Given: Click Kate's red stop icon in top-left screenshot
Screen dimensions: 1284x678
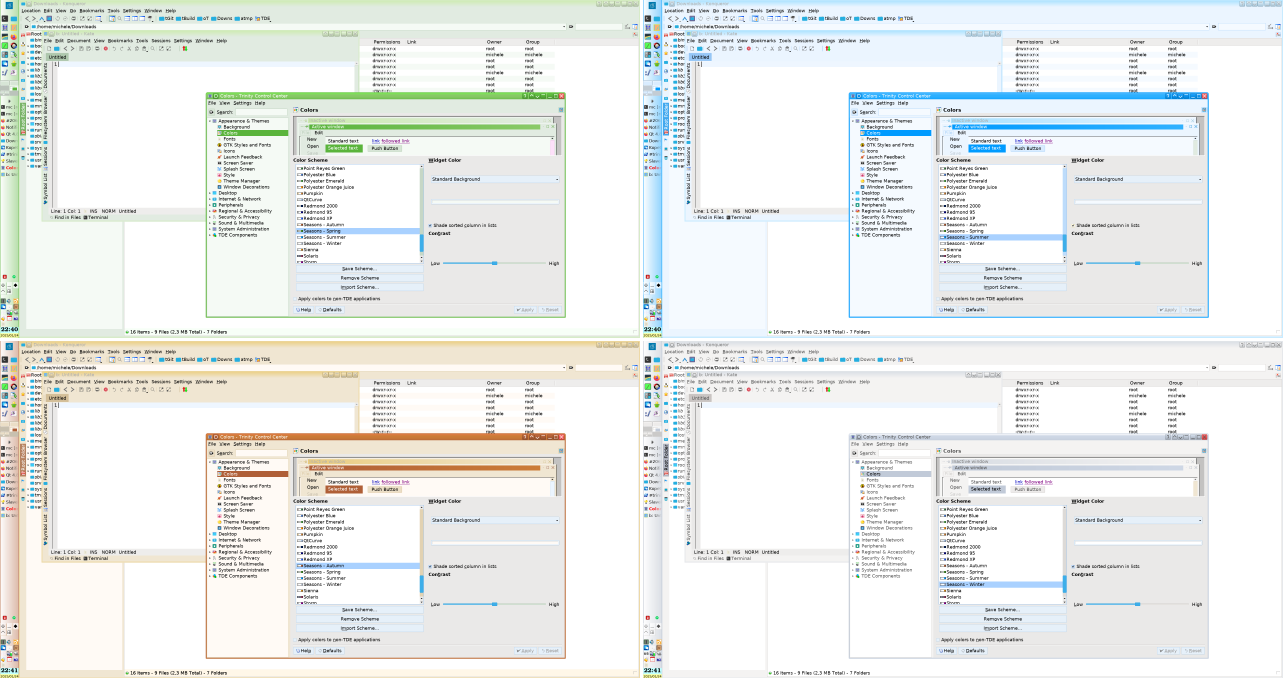Looking at the screenshot, I should [x=106, y=49].
